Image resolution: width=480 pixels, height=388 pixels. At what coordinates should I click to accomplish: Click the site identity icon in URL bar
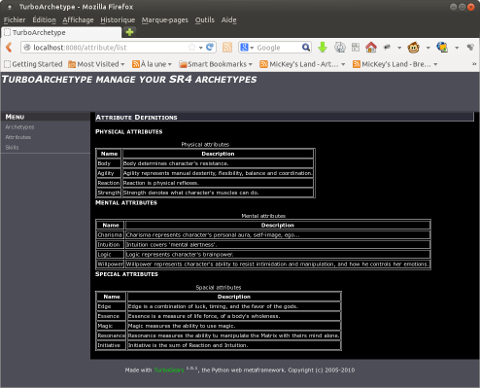pos(27,47)
